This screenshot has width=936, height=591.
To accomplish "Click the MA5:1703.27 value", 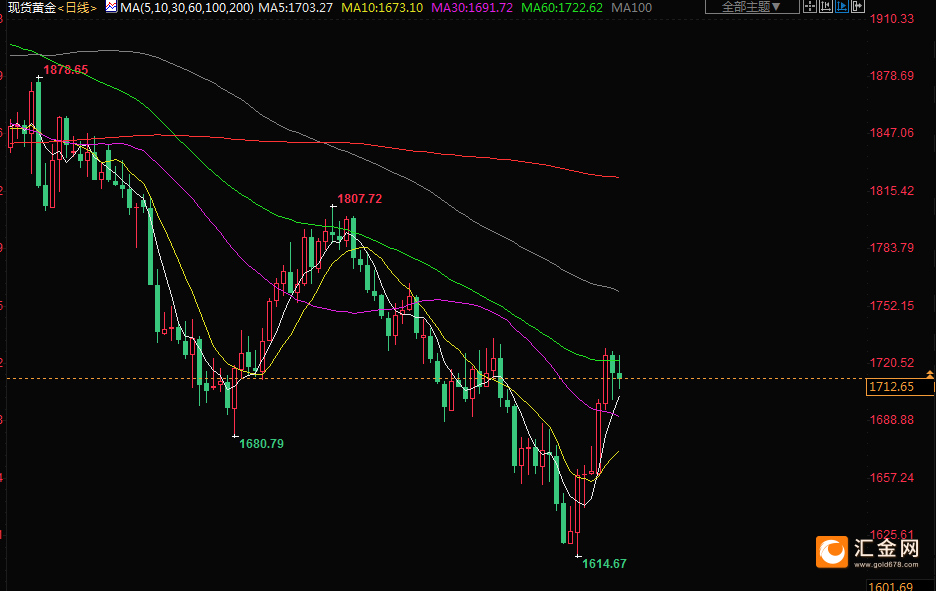I will pos(295,8).
